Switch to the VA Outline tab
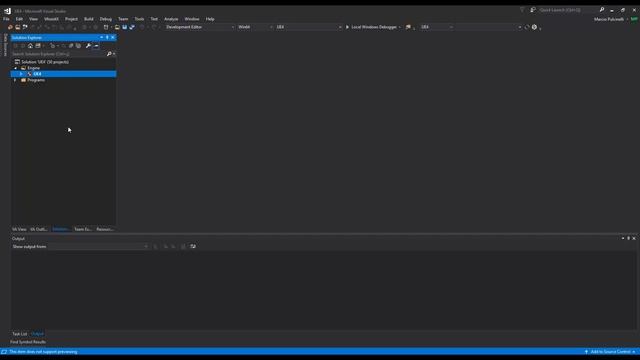This screenshot has width=640, height=360. point(39,229)
